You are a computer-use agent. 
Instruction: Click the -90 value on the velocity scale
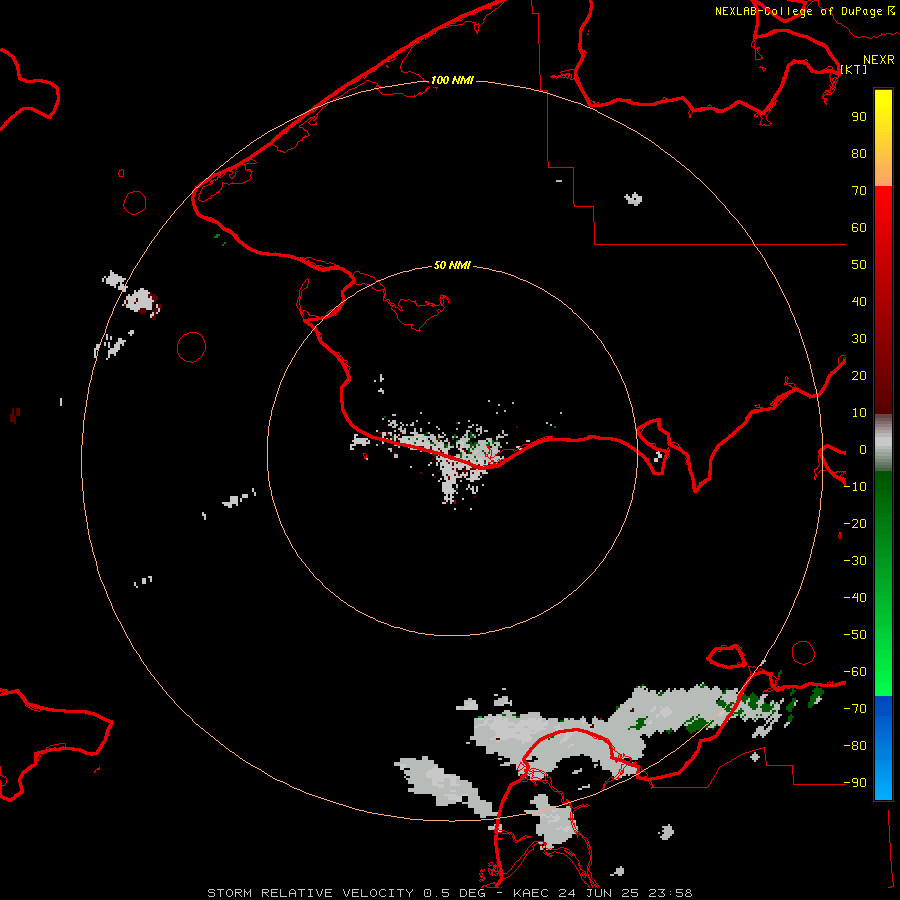click(855, 783)
